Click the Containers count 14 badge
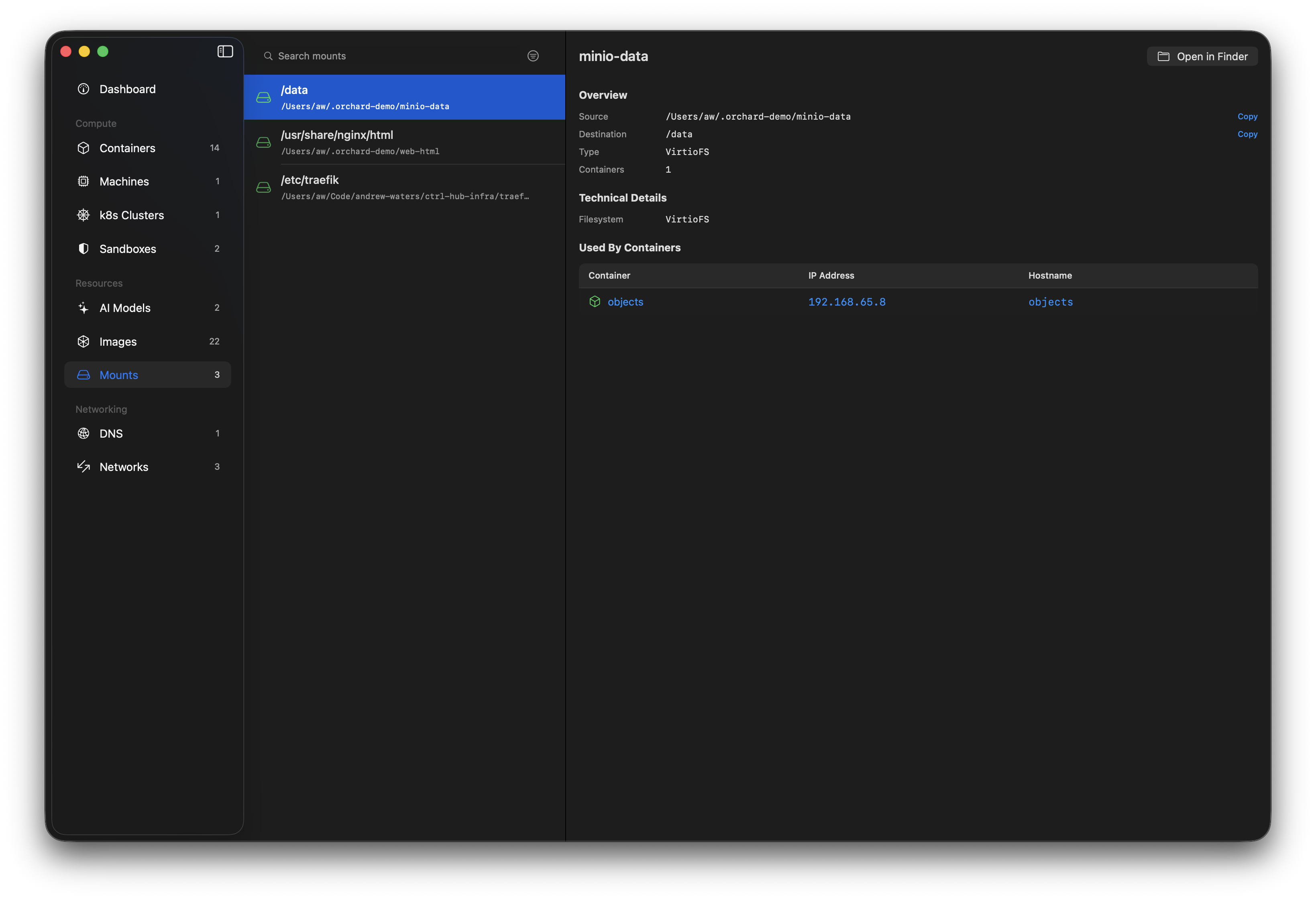The image size is (1316, 901). [215, 148]
